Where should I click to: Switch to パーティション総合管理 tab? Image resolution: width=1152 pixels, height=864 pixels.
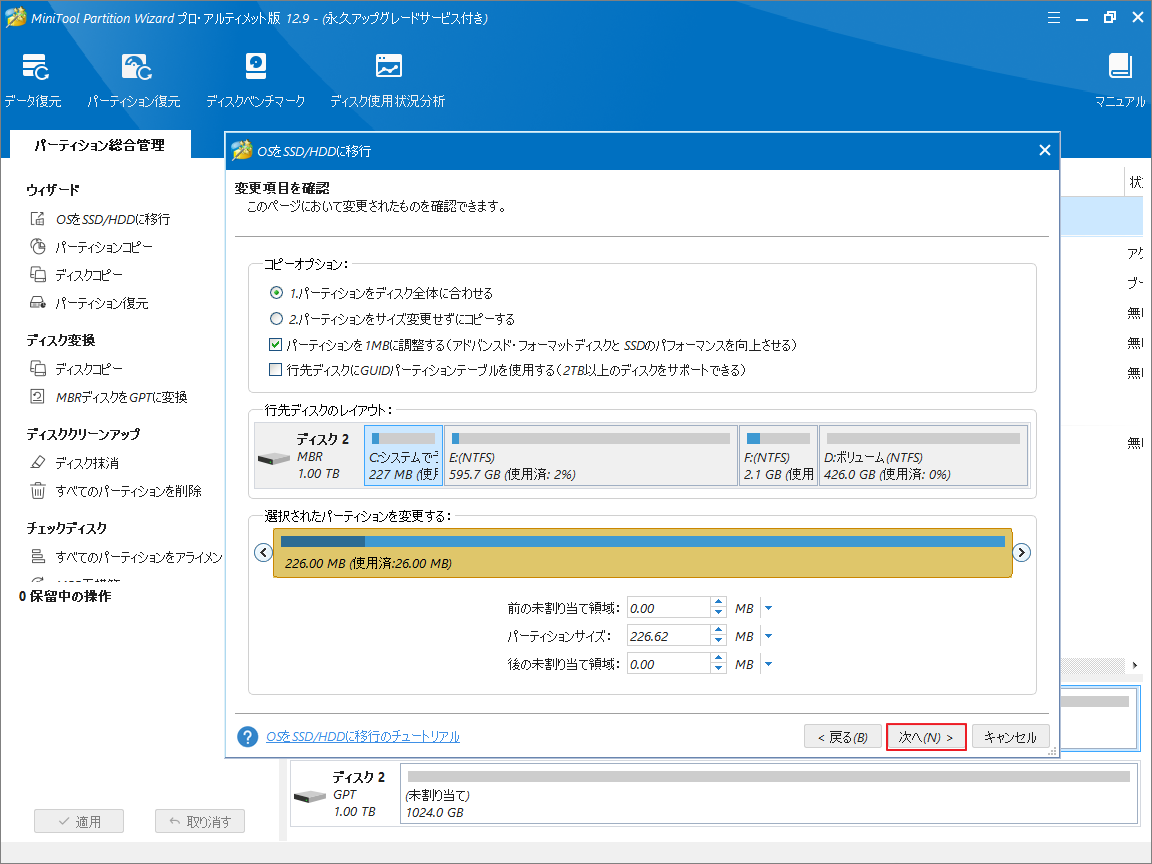[x=100, y=145]
